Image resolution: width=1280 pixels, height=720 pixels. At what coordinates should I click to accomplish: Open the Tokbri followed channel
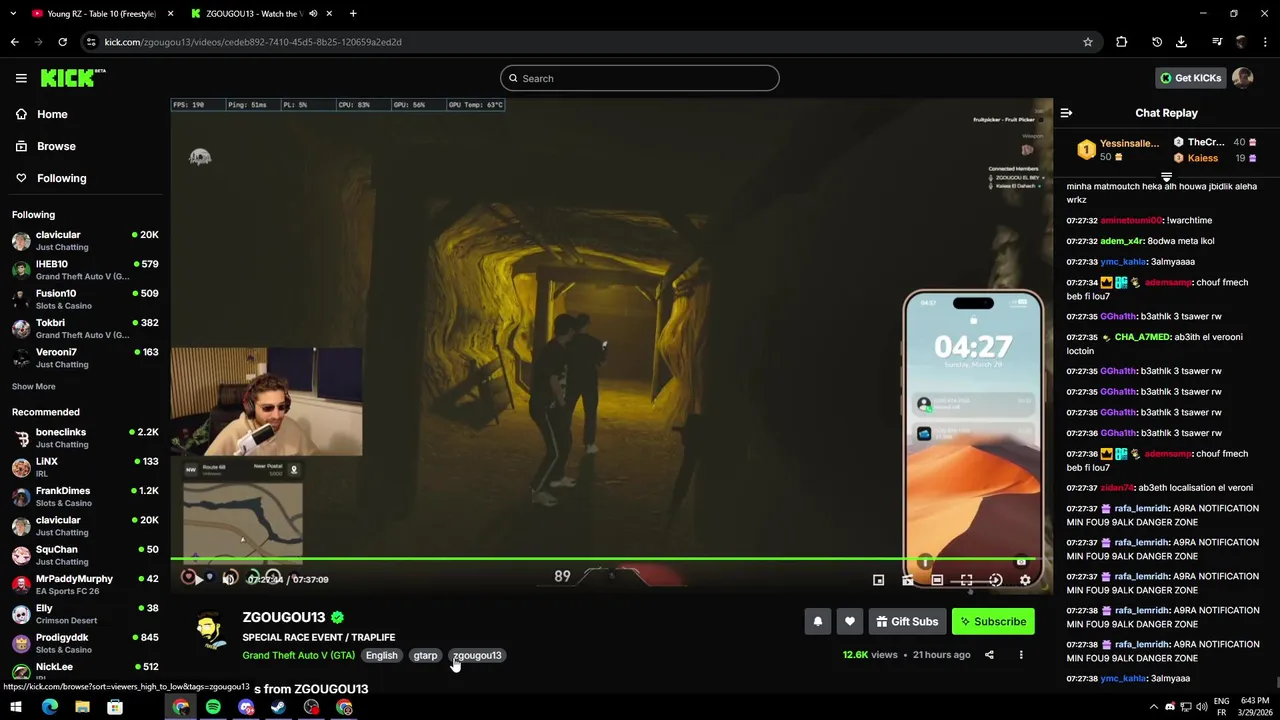[85, 328]
